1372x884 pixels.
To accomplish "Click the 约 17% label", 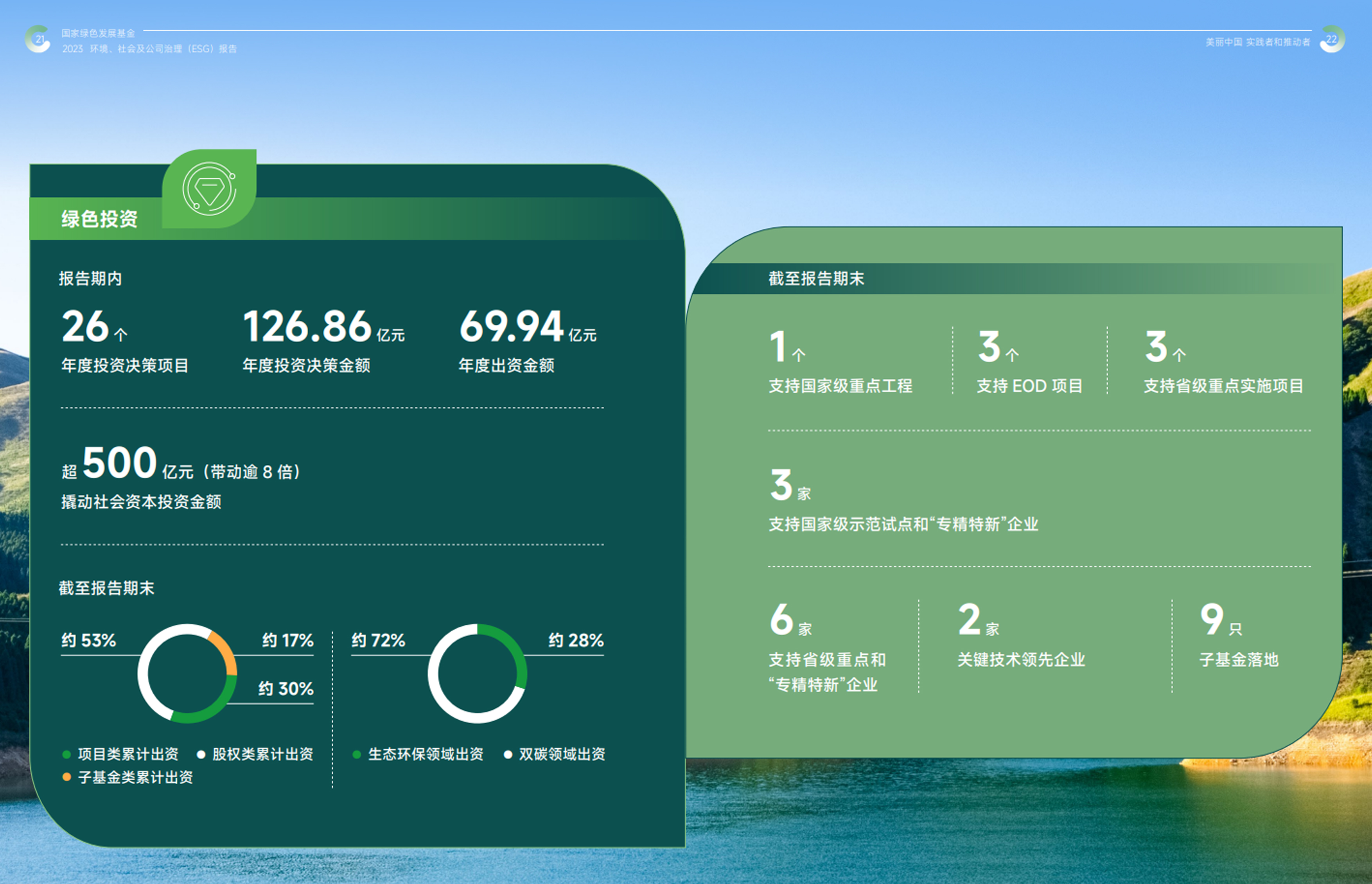I will click(x=288, y=640).
